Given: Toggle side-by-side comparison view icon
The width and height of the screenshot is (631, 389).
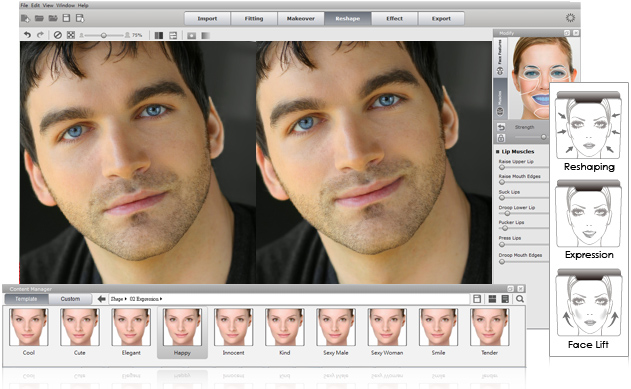Looking at the screenshot, I should pyautogui.click(x=159, y=35).
